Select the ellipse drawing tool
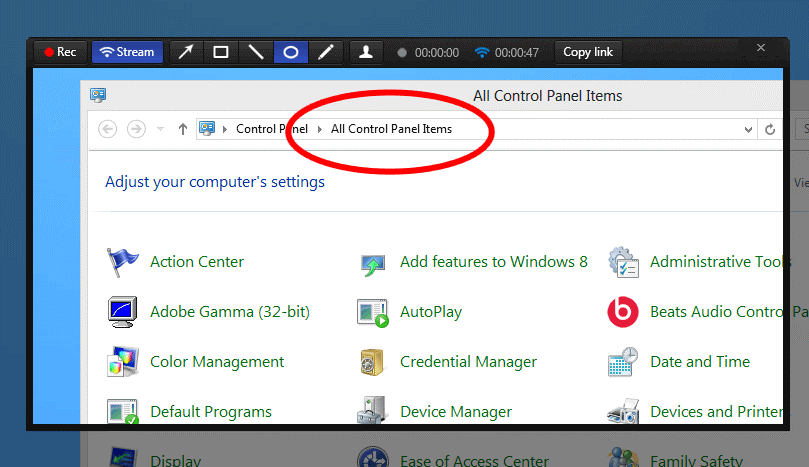Viewport: 809px width, 467px height. (291, 52)
